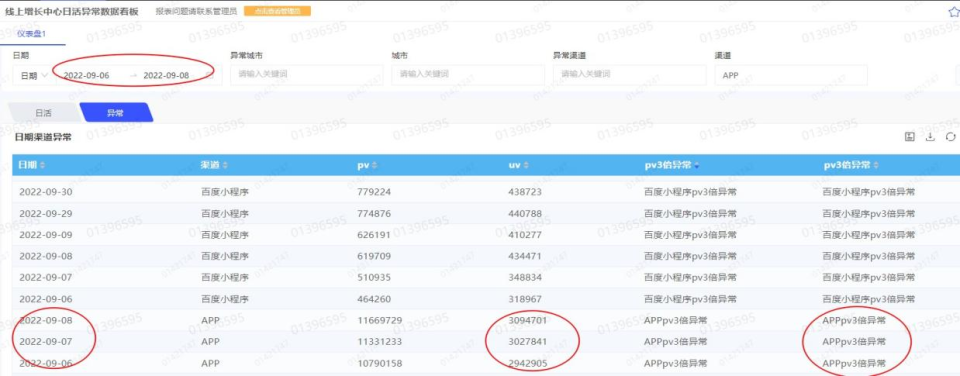The image size is (960, 376).
Task: Select uv value 348834
Action: tap(525, 277)
